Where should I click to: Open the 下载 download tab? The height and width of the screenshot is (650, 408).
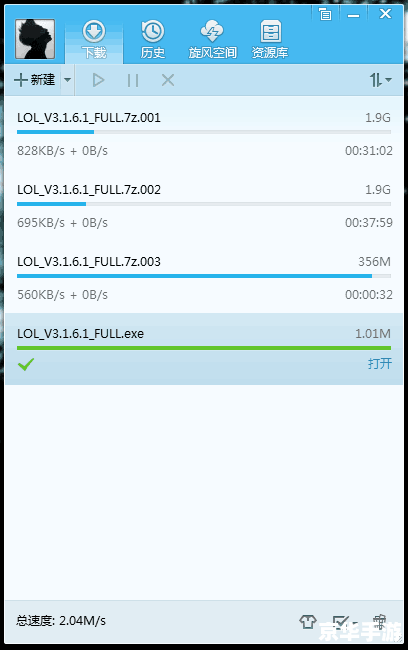[x=94, y=40]
